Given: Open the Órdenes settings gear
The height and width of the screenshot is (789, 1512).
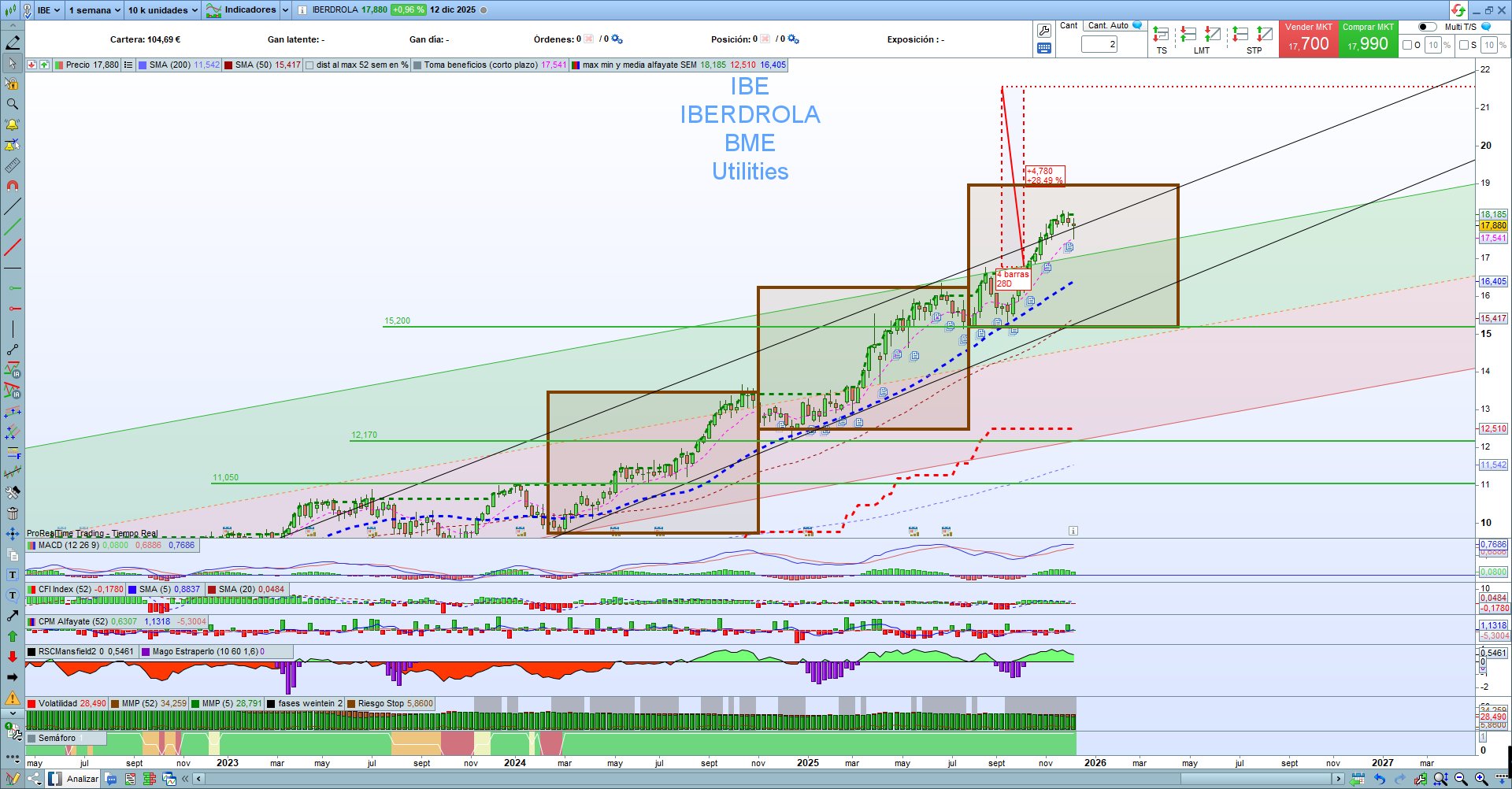Looking at the screenshot, I should coord(617,39).
